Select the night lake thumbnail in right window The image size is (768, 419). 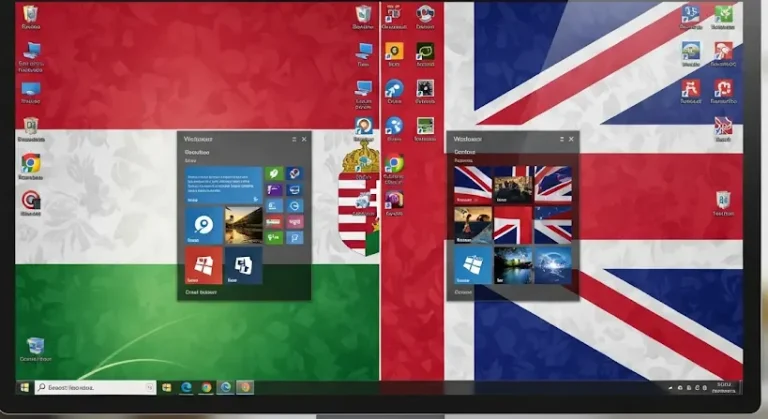tap(513, 265)
